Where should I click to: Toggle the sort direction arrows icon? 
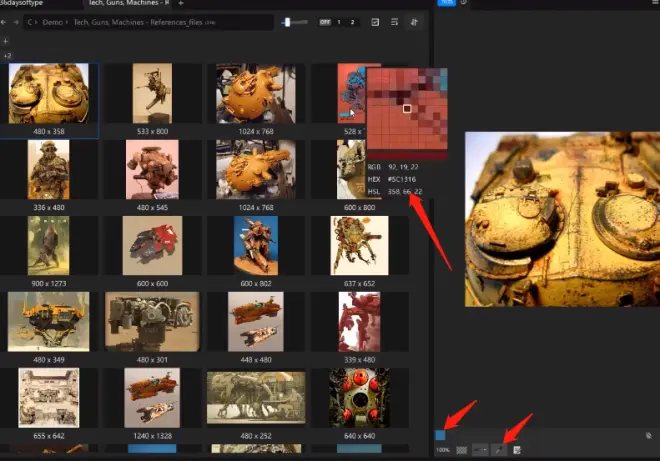click(x=414, y=22)
